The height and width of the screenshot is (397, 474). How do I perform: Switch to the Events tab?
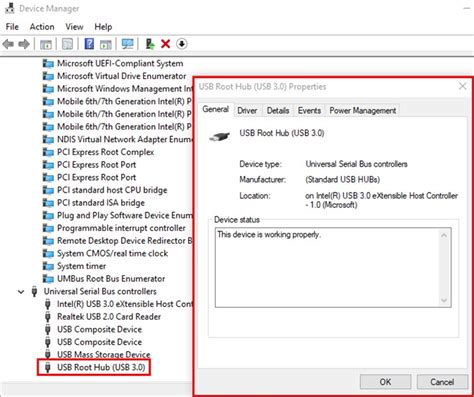309,110
